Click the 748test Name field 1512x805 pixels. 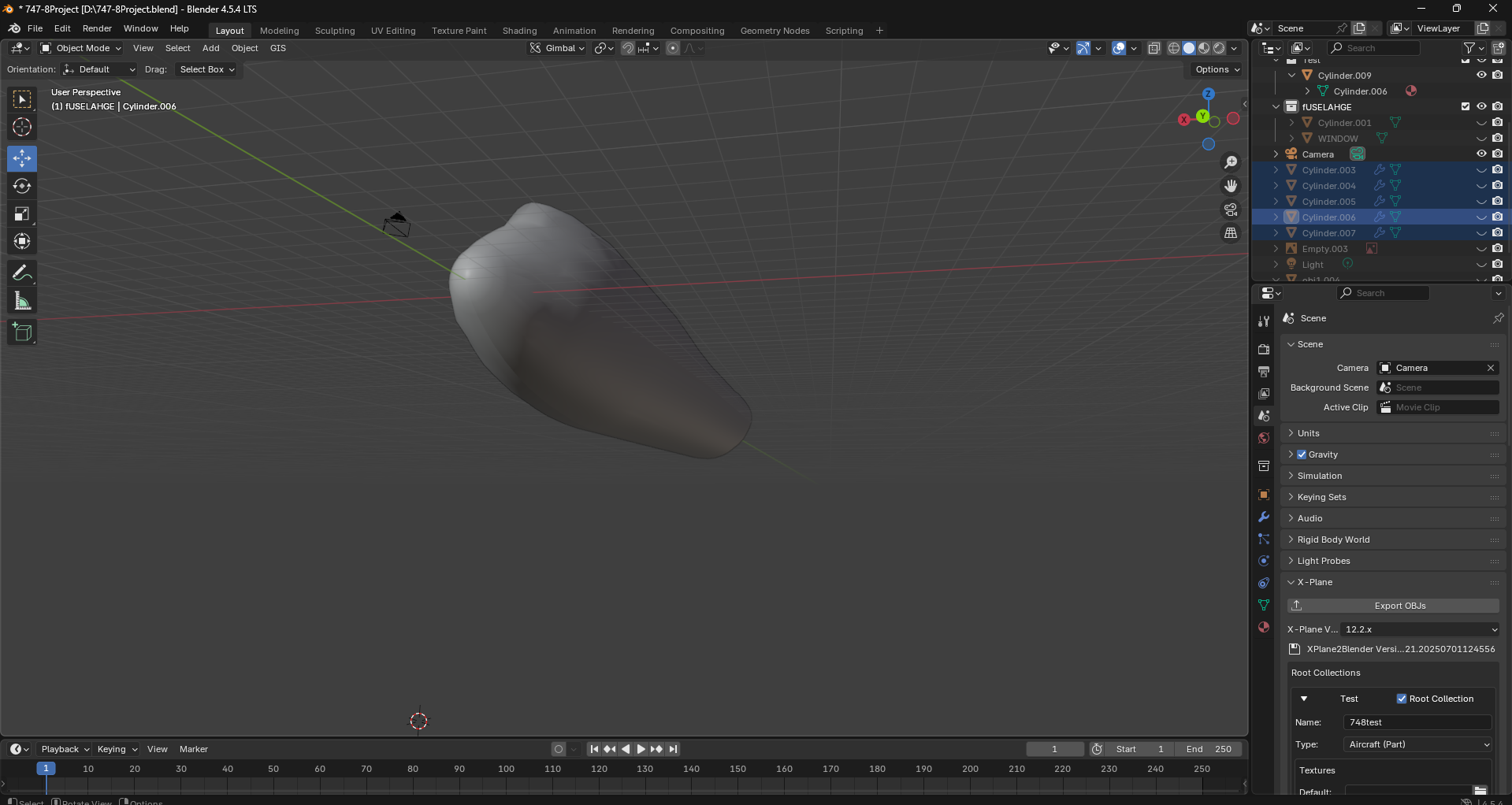tap(1417, 722)
